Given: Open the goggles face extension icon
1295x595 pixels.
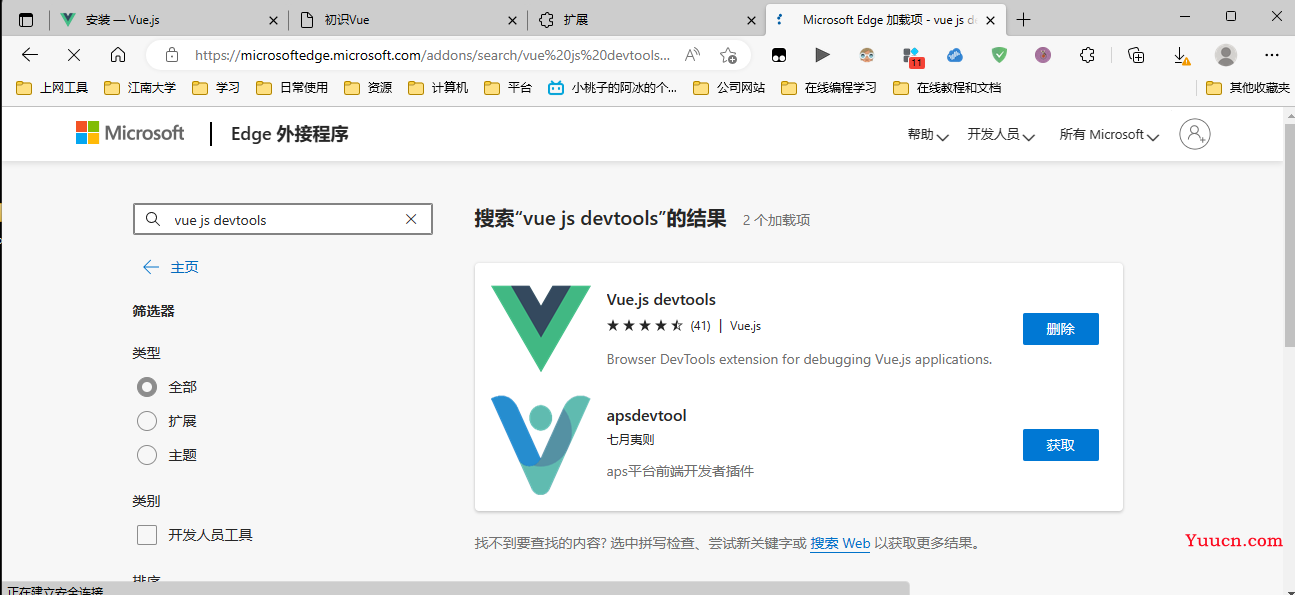Looking at the screenshot, I should pos(867,55).
